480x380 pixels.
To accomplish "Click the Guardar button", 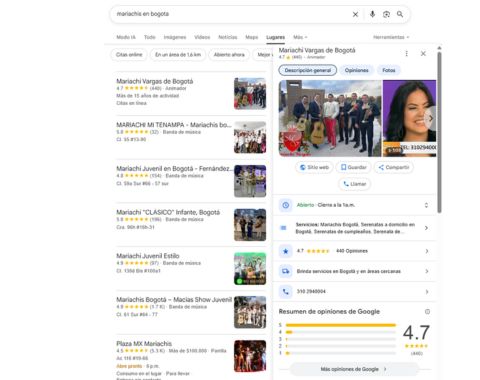I will (354, 167).
